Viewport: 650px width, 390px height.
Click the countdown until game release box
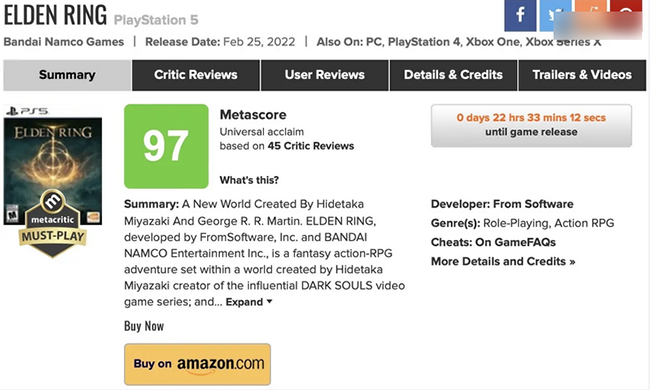(x=531, y=126)
